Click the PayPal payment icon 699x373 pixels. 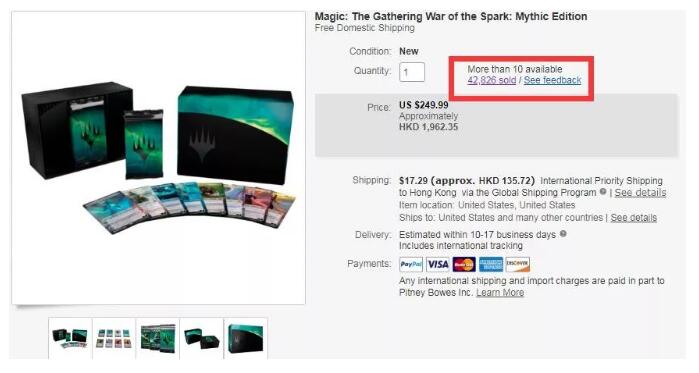pyautogui.click(x=411, y=265)
